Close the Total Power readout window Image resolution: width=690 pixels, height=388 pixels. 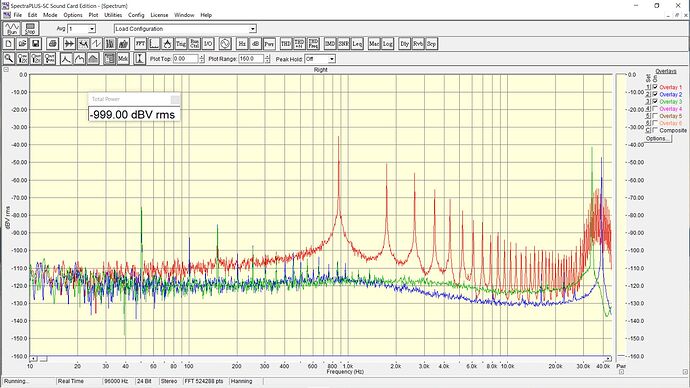click(x=175, y=99)
